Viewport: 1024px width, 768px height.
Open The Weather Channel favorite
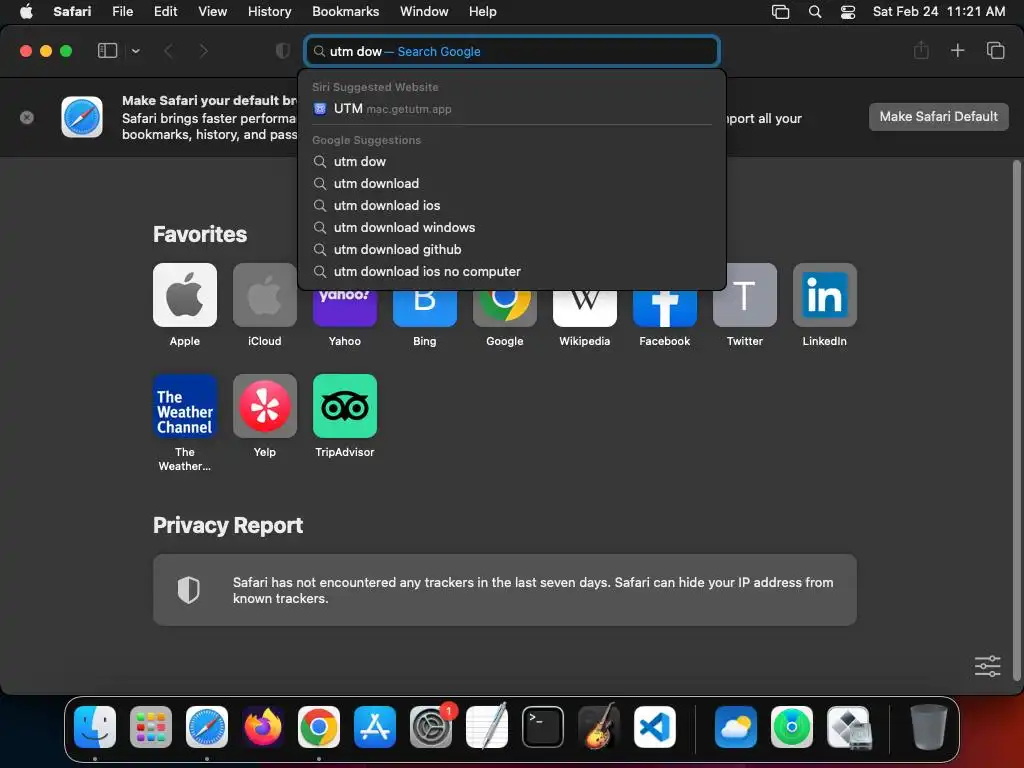(185, 406)
